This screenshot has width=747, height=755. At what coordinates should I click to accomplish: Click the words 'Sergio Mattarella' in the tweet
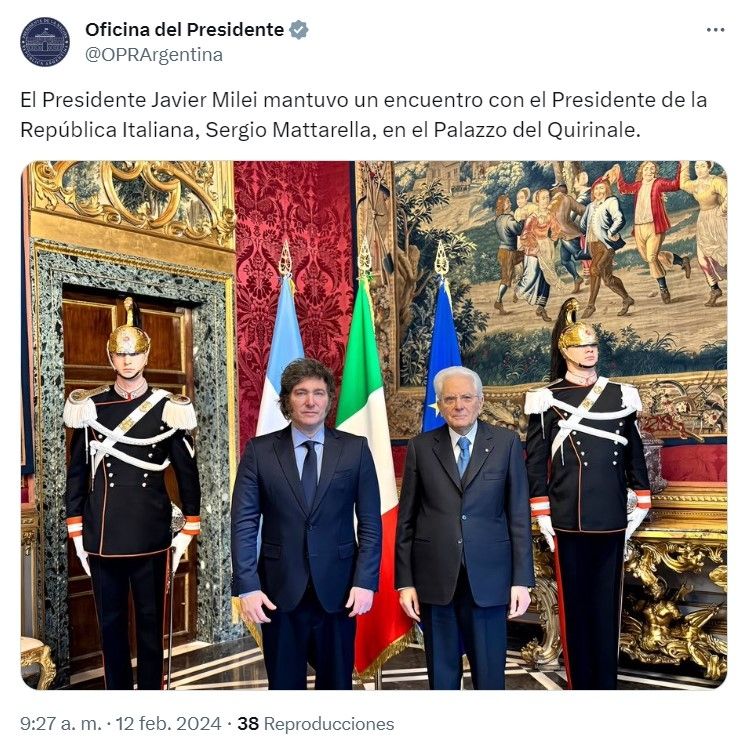click(x=291, y=130)
